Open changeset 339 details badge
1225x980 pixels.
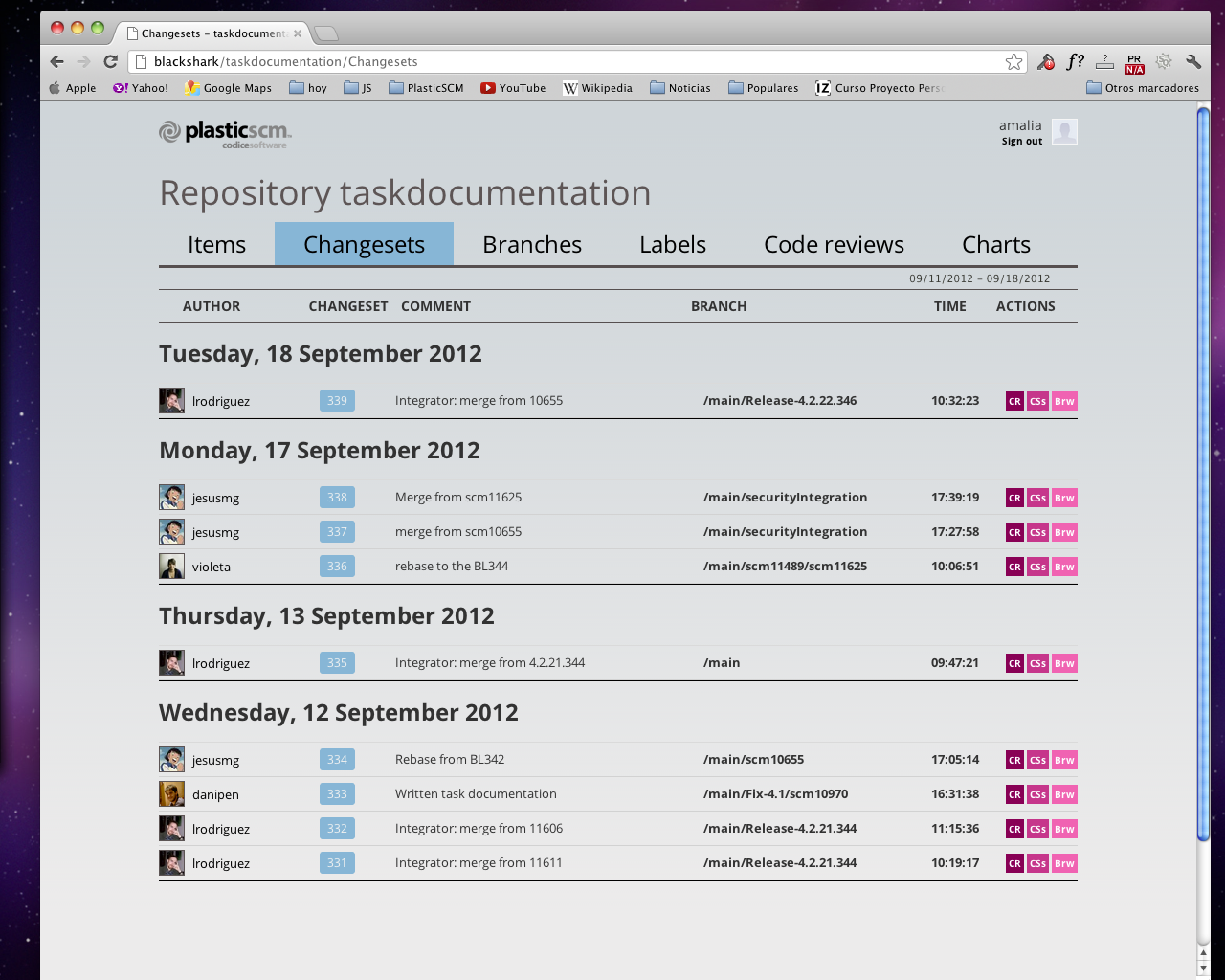(336, 401)
